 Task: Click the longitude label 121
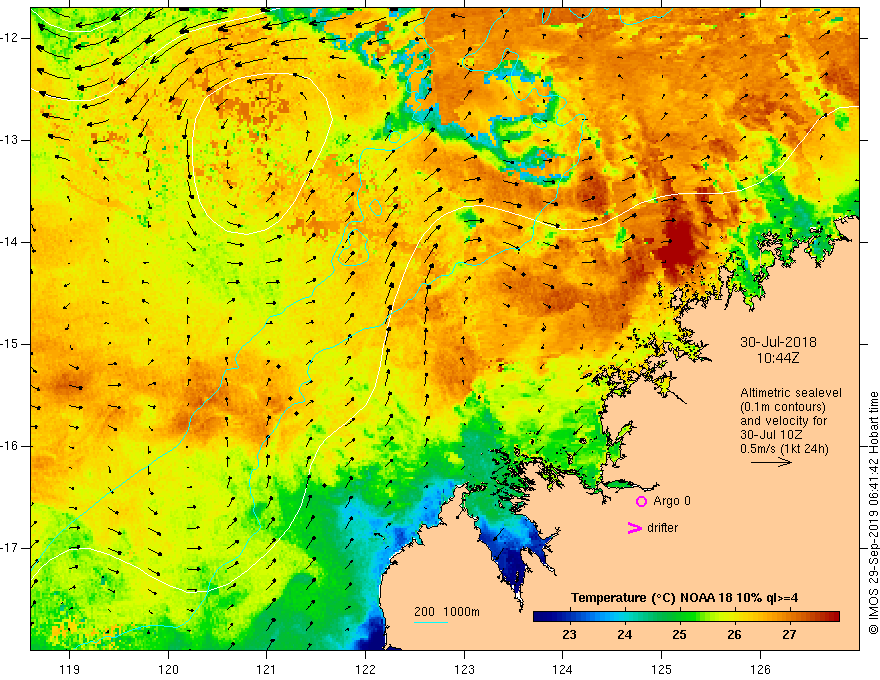click(x=267, y=669)
